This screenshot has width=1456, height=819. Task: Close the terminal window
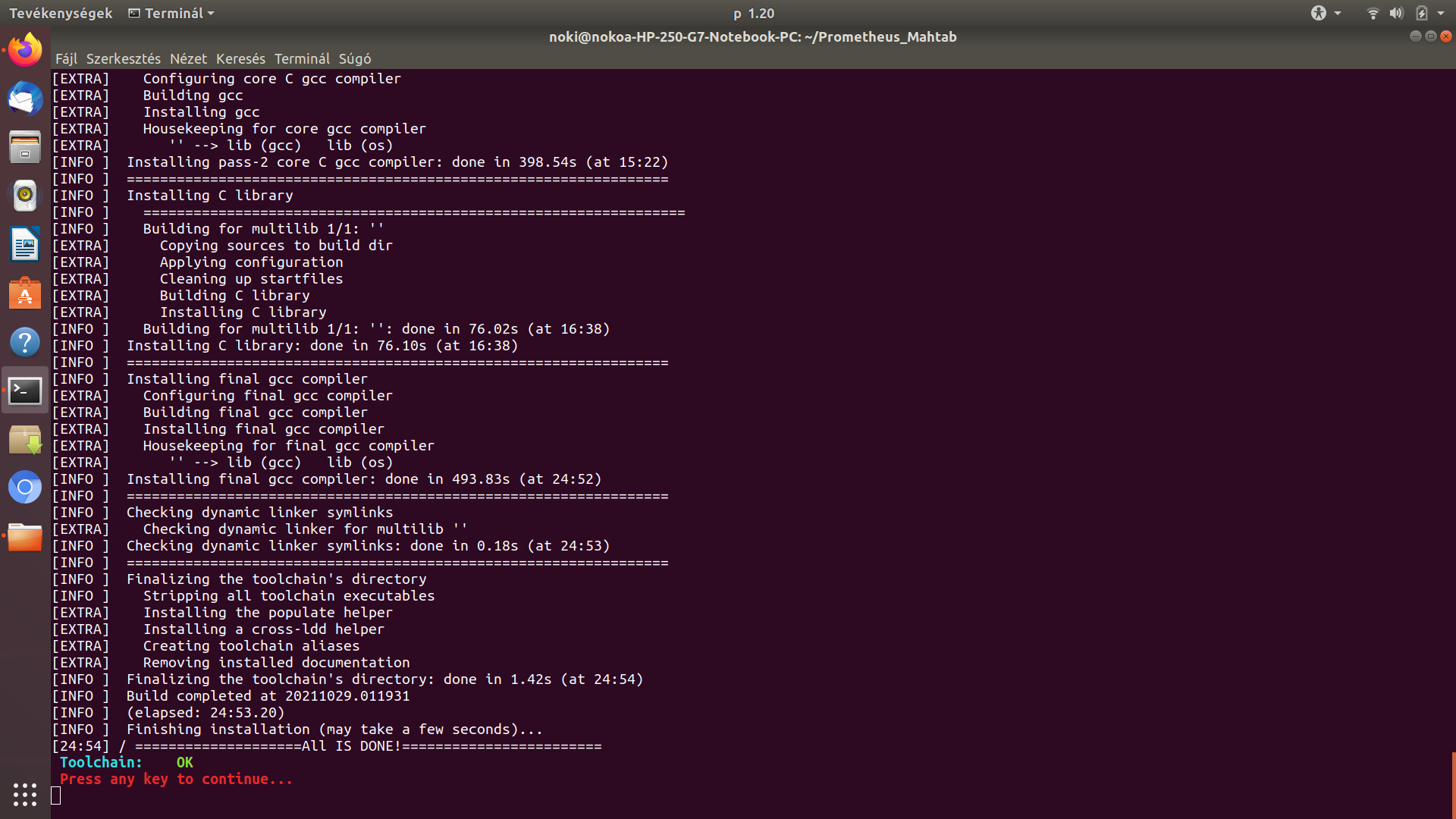tap(1446, 36)
